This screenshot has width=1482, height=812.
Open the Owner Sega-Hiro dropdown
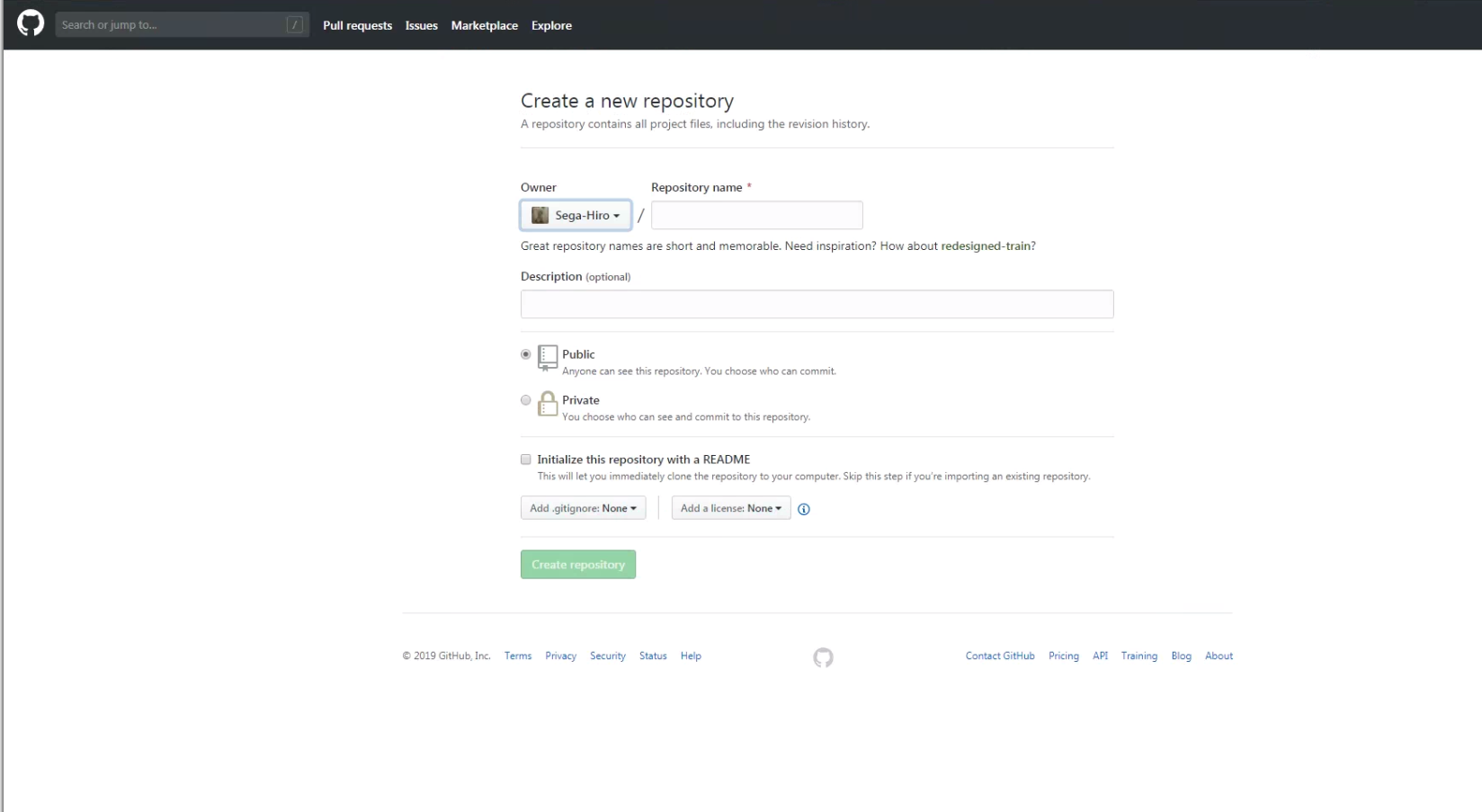click(576, 216)
